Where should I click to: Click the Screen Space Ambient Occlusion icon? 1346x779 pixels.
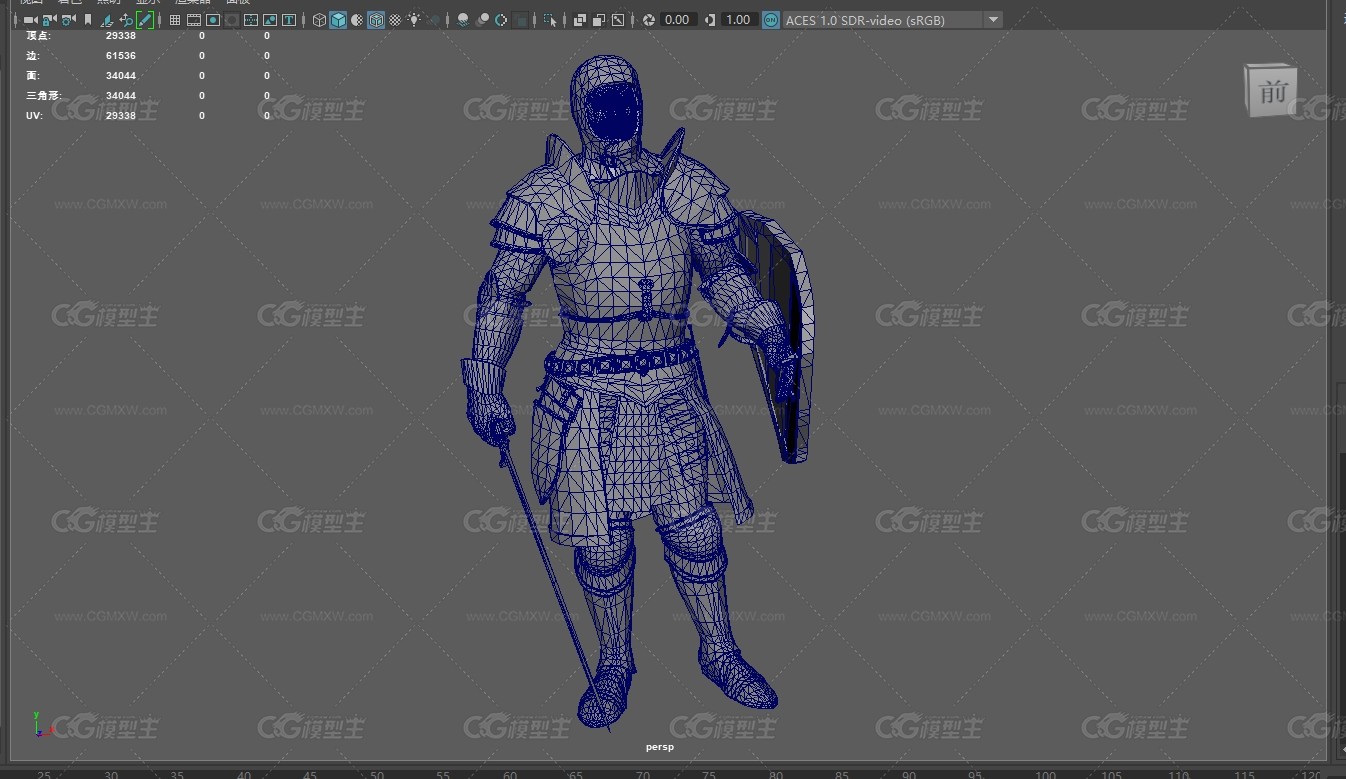(463, 20)
